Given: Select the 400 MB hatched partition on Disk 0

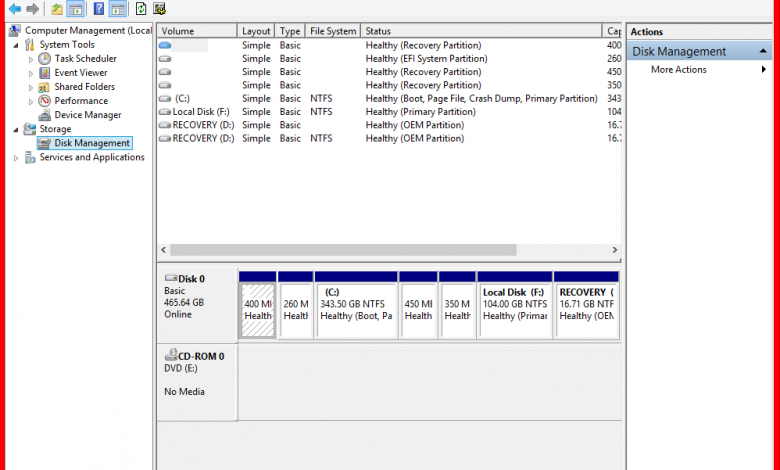Looking at the screenshot, I should point(258,311).
